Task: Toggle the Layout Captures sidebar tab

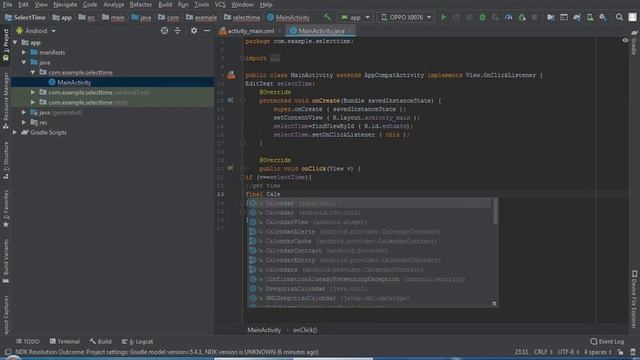Action: click(6, 315)
